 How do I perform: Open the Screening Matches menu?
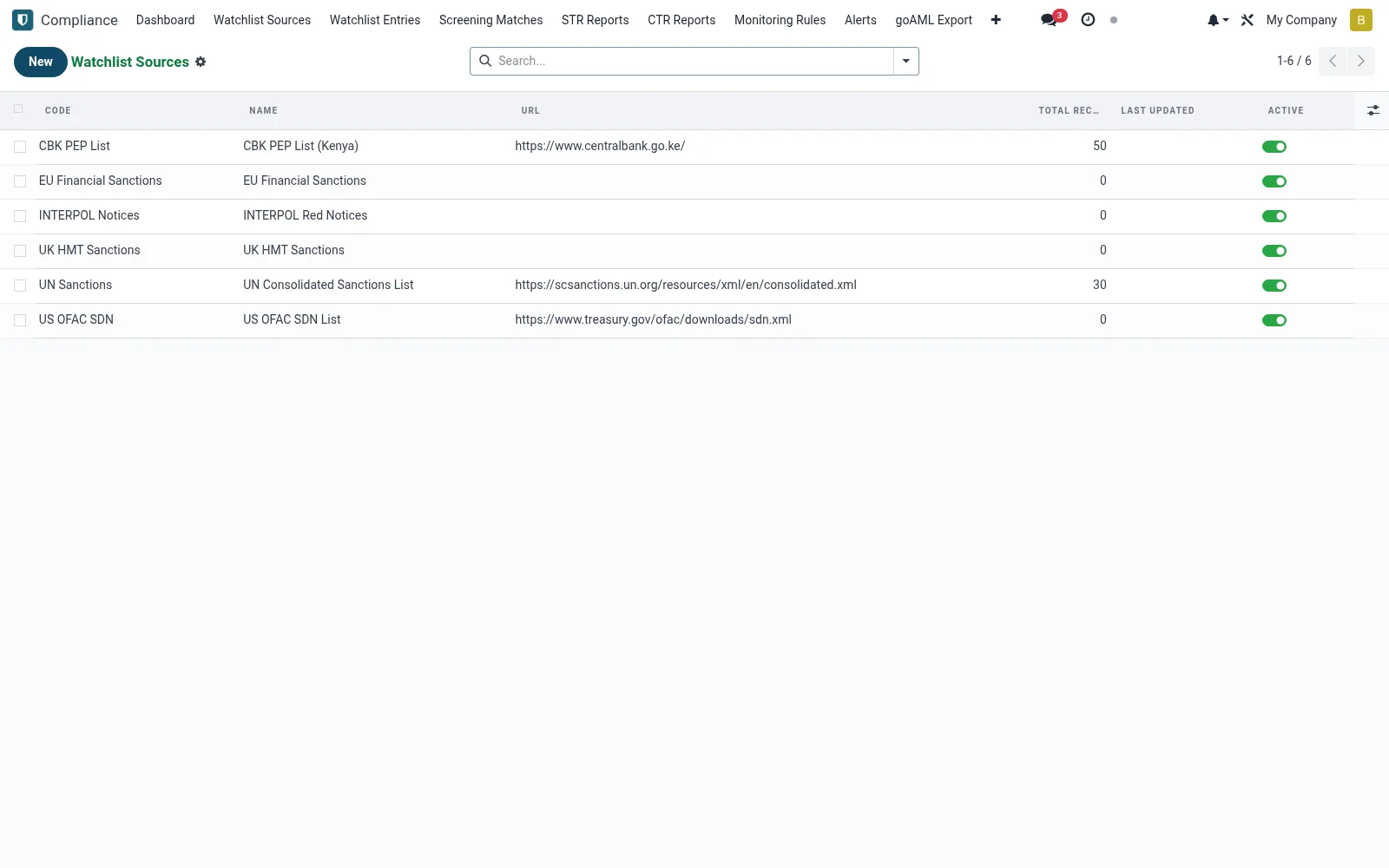coord(490,20)
